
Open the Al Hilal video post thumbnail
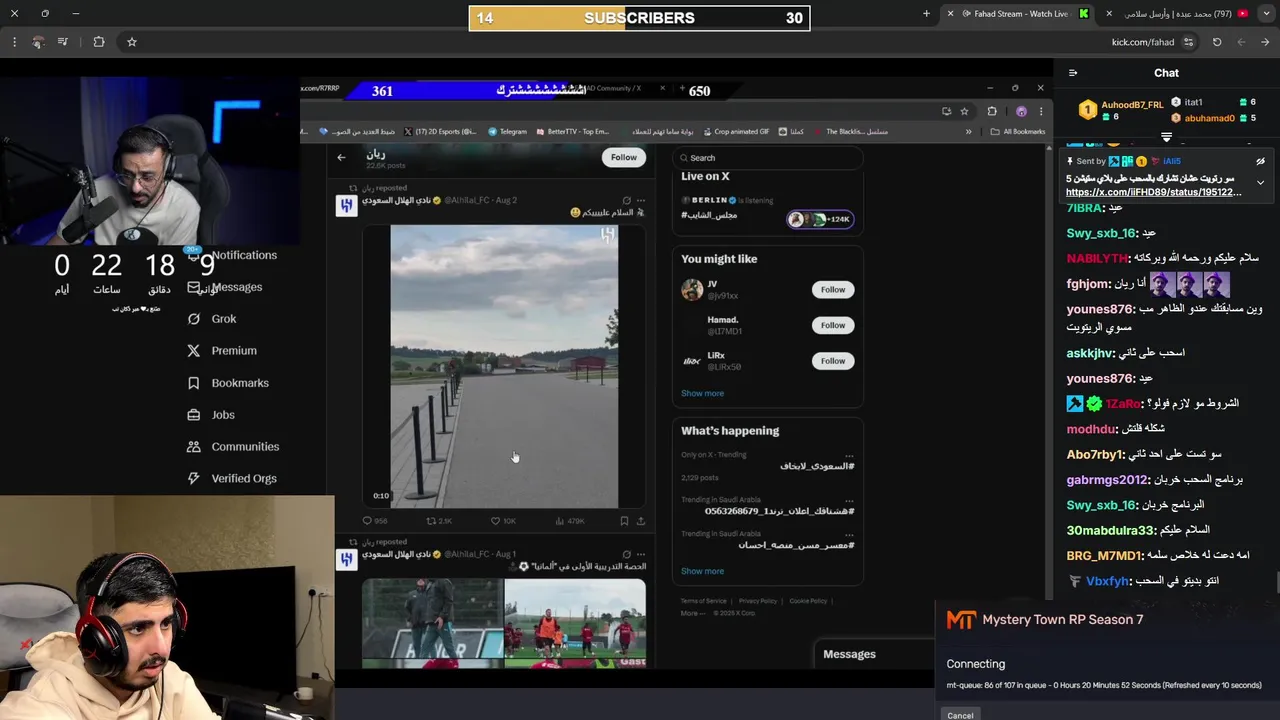pos(504,366)
